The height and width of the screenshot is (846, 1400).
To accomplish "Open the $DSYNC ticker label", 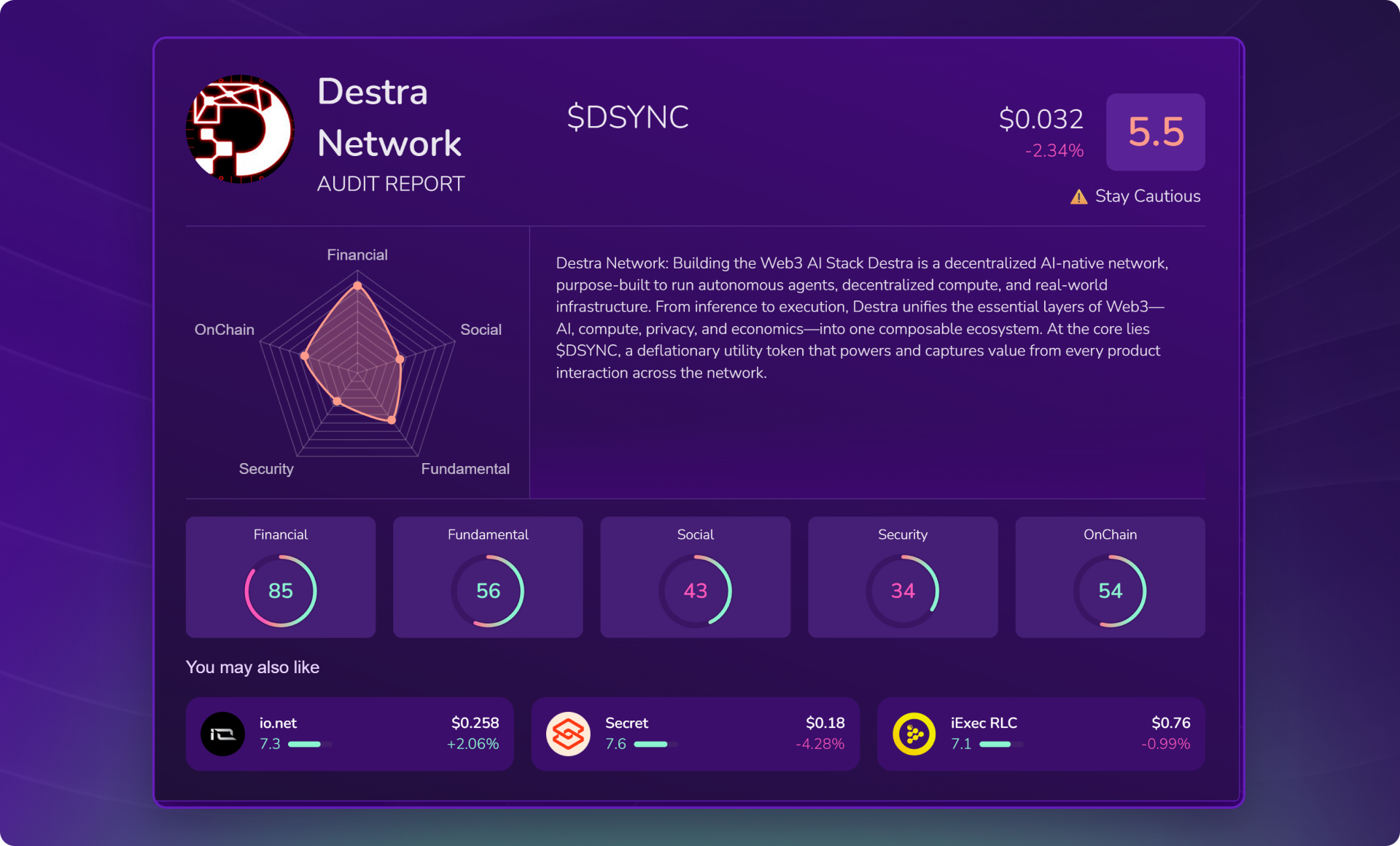I will pyautogui.click(x=628, y=117).
